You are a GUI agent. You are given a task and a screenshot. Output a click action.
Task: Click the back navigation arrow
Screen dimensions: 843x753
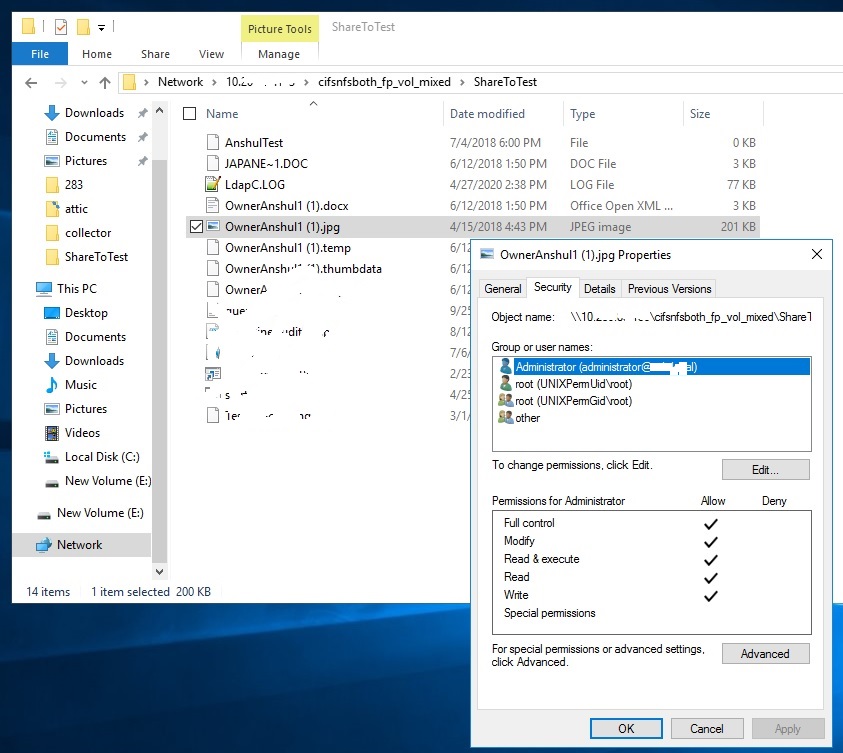pyautogui.click(x=31, y=83)
